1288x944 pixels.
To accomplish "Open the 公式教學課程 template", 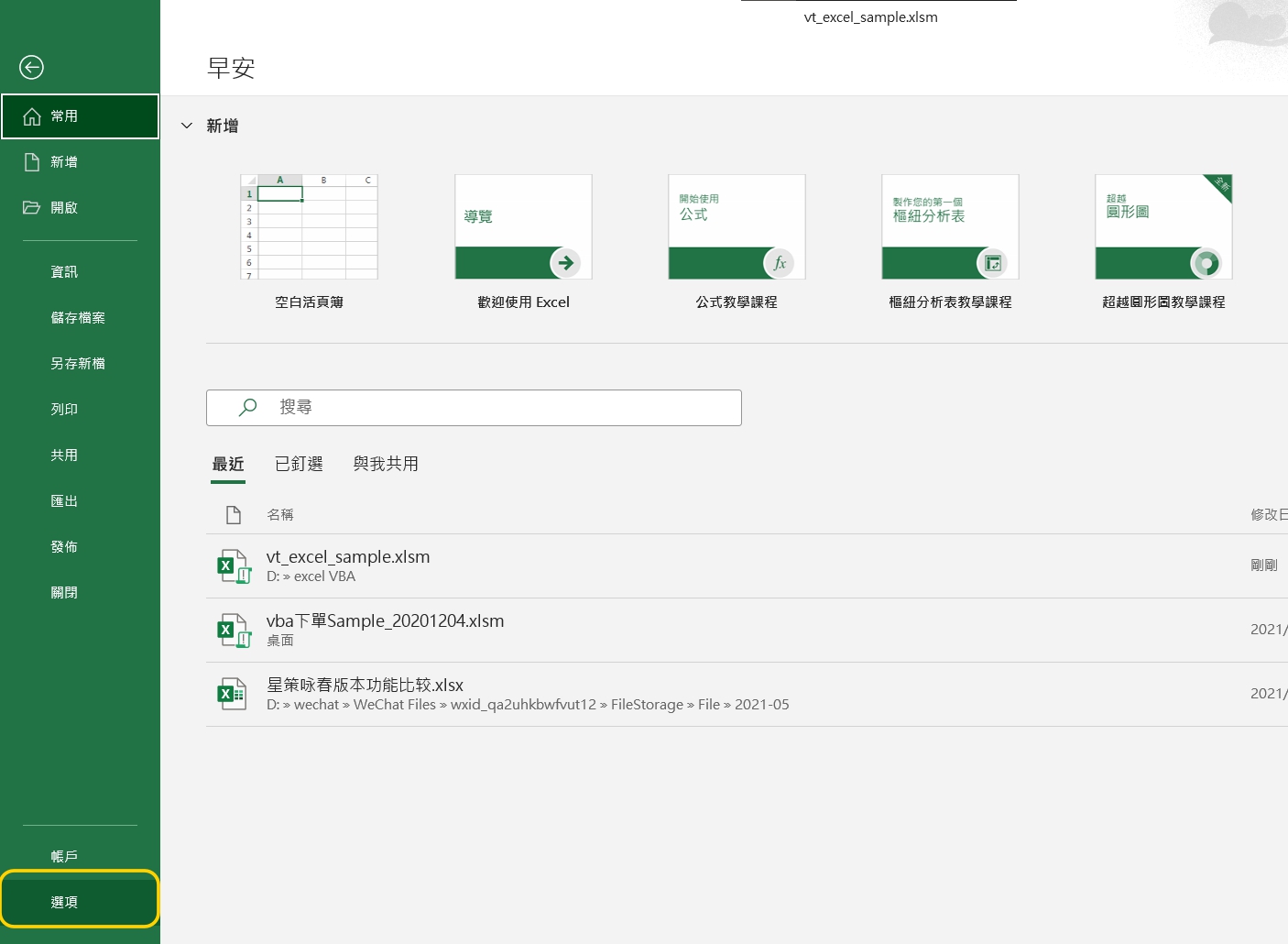I will [x=737, y=243].
